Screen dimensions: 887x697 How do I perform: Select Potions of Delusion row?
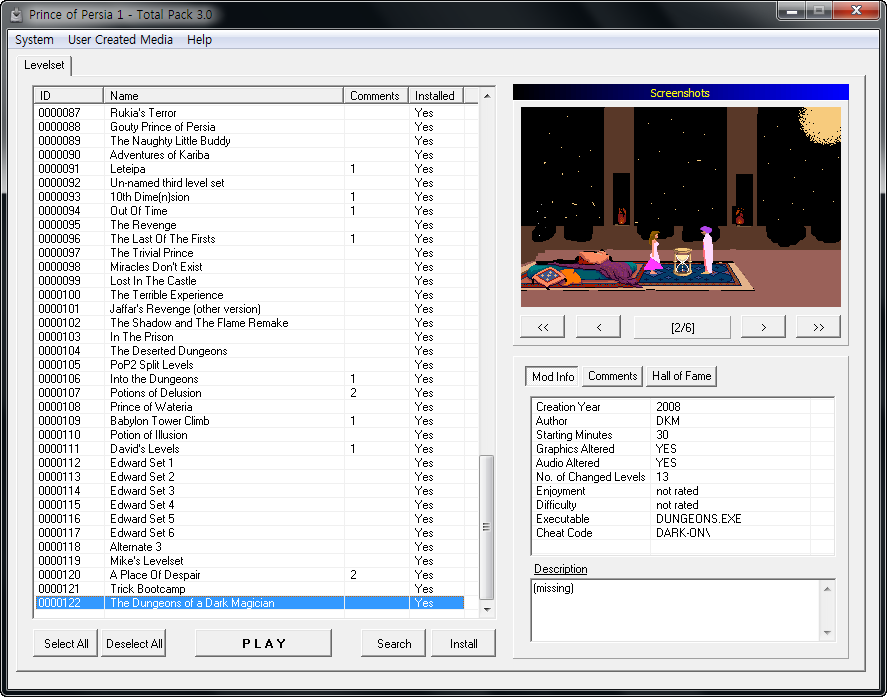tap(249, 393)
